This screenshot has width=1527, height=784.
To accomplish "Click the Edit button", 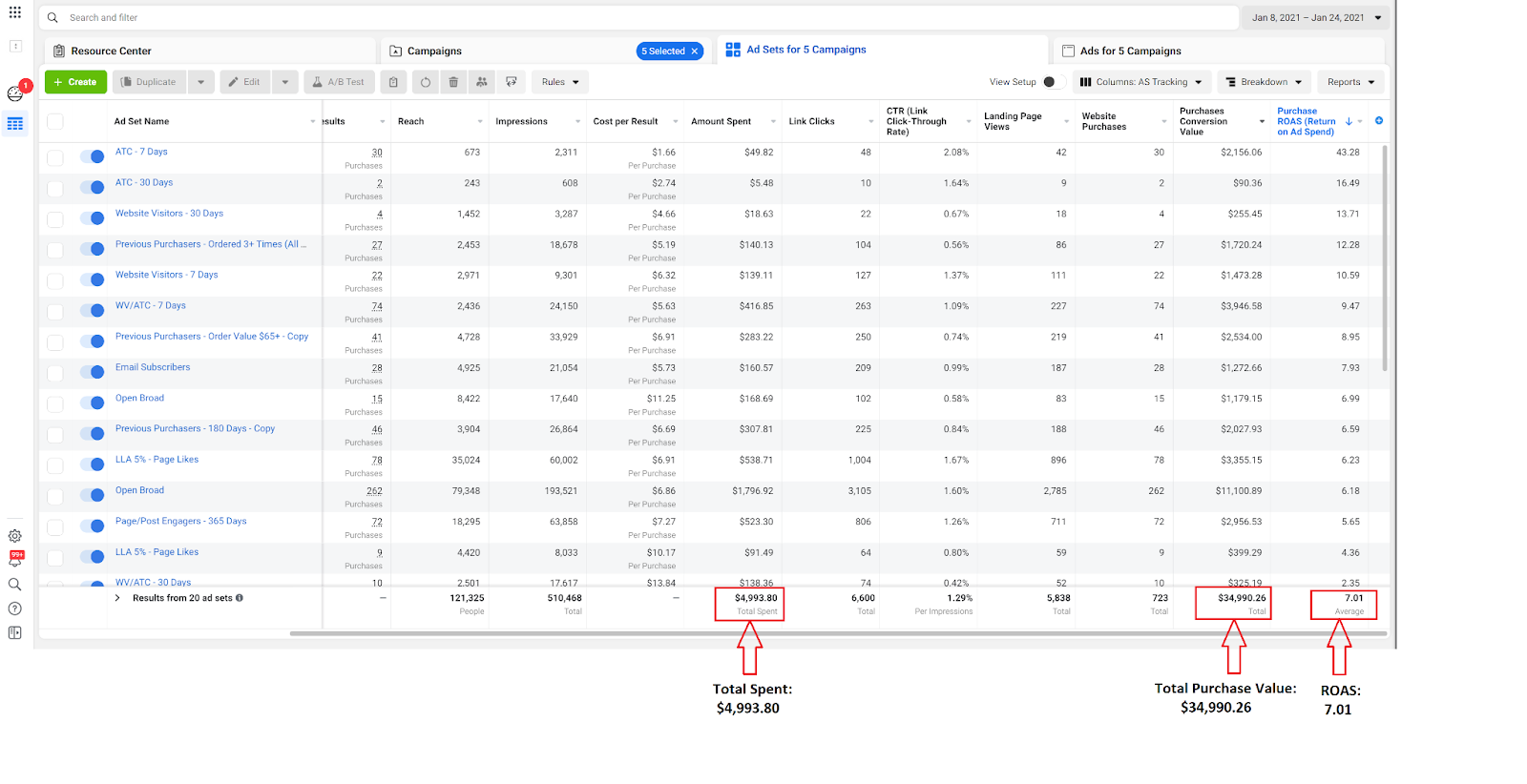I will (x=245, y=82).
